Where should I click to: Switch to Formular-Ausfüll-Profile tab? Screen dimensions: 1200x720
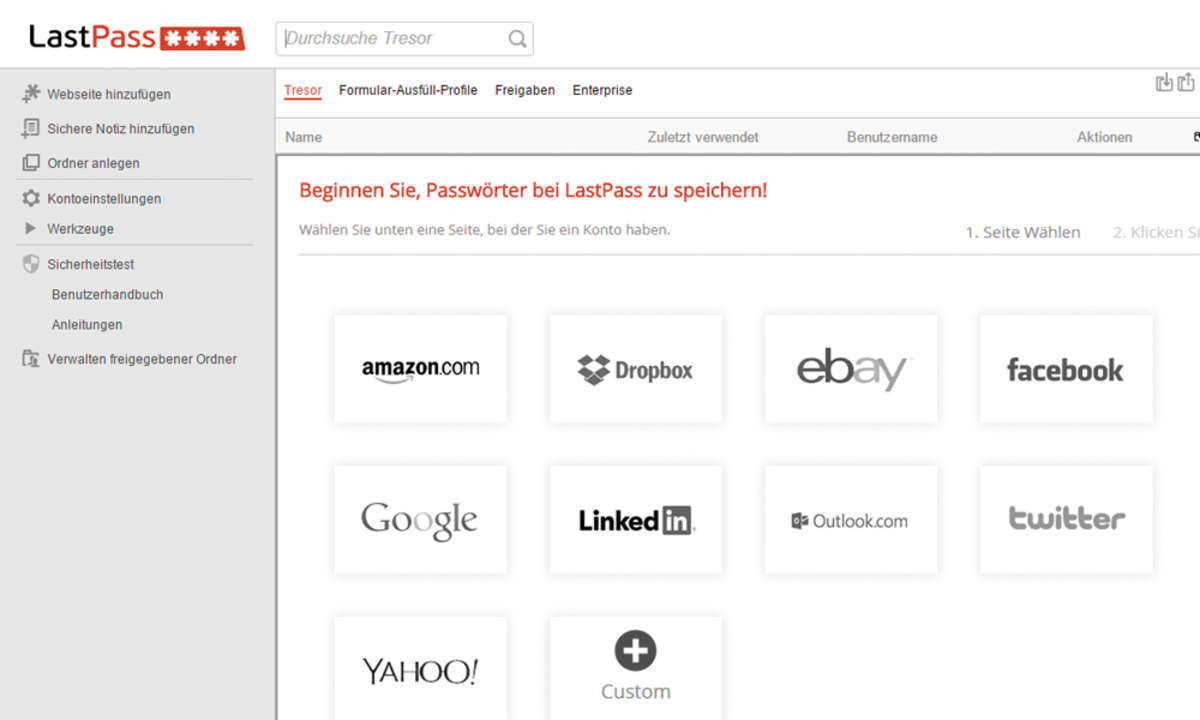[408, 90]
